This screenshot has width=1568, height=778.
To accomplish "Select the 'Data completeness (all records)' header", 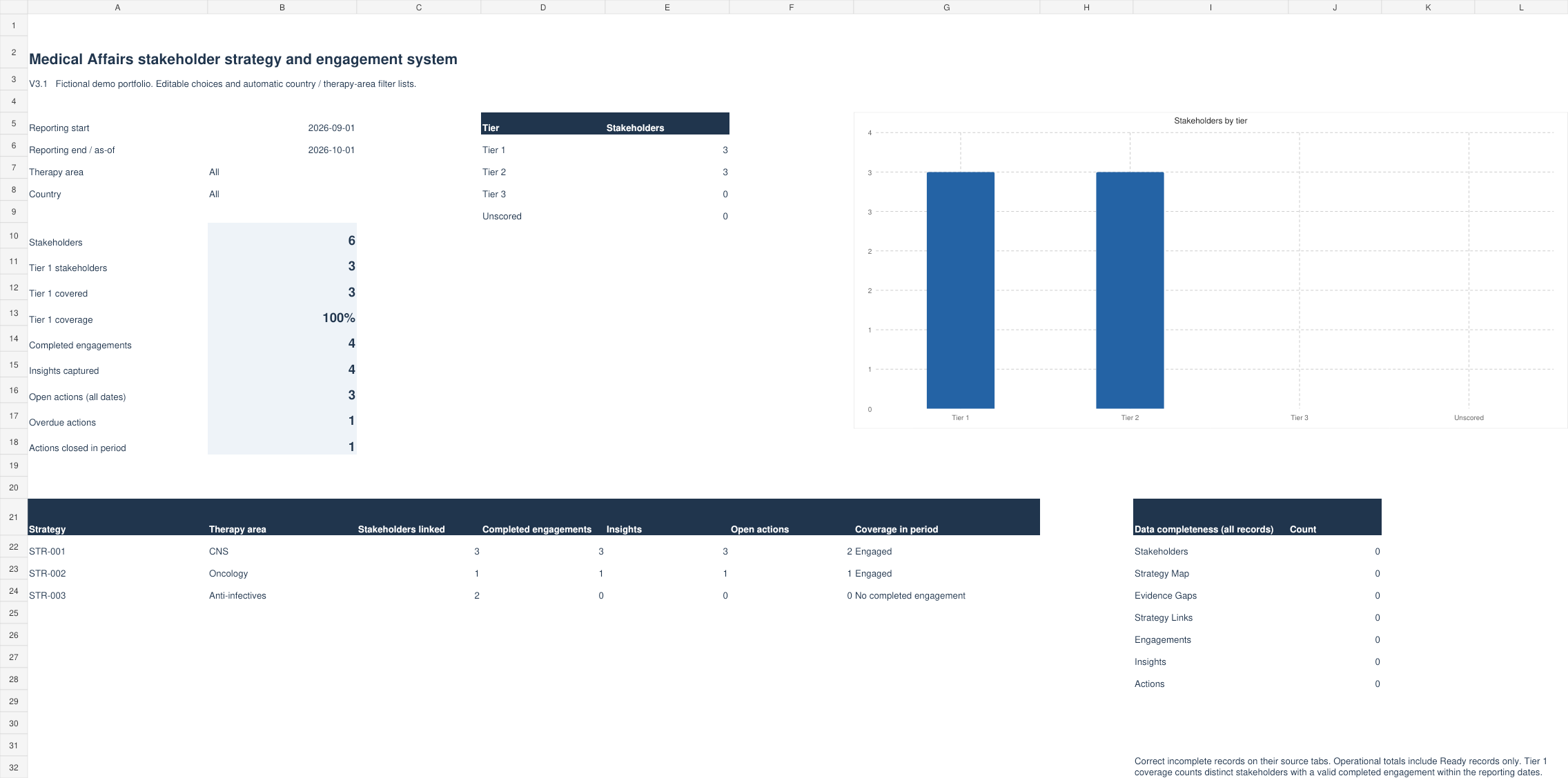I will [x=1211, y=517].
